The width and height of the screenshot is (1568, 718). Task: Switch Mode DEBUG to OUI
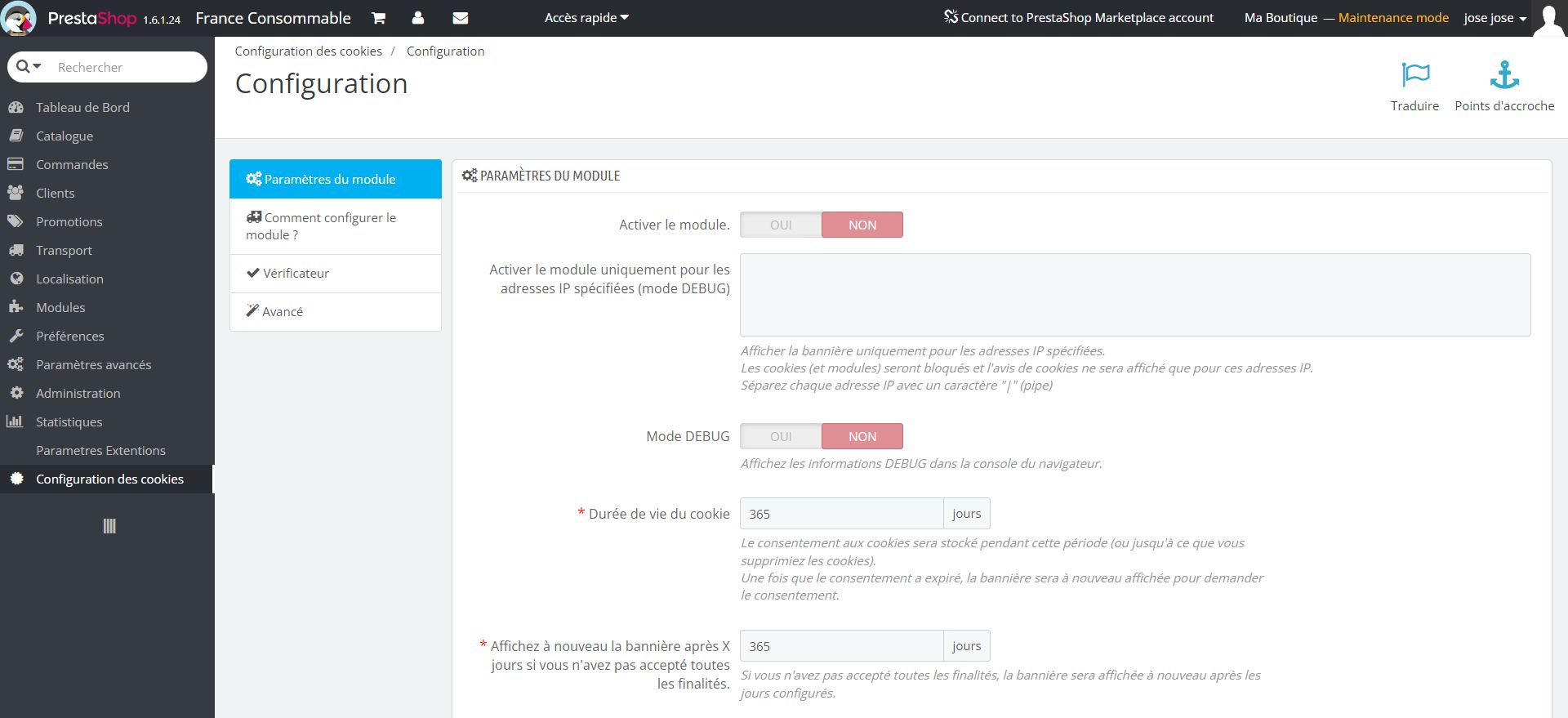click(781, 436)
